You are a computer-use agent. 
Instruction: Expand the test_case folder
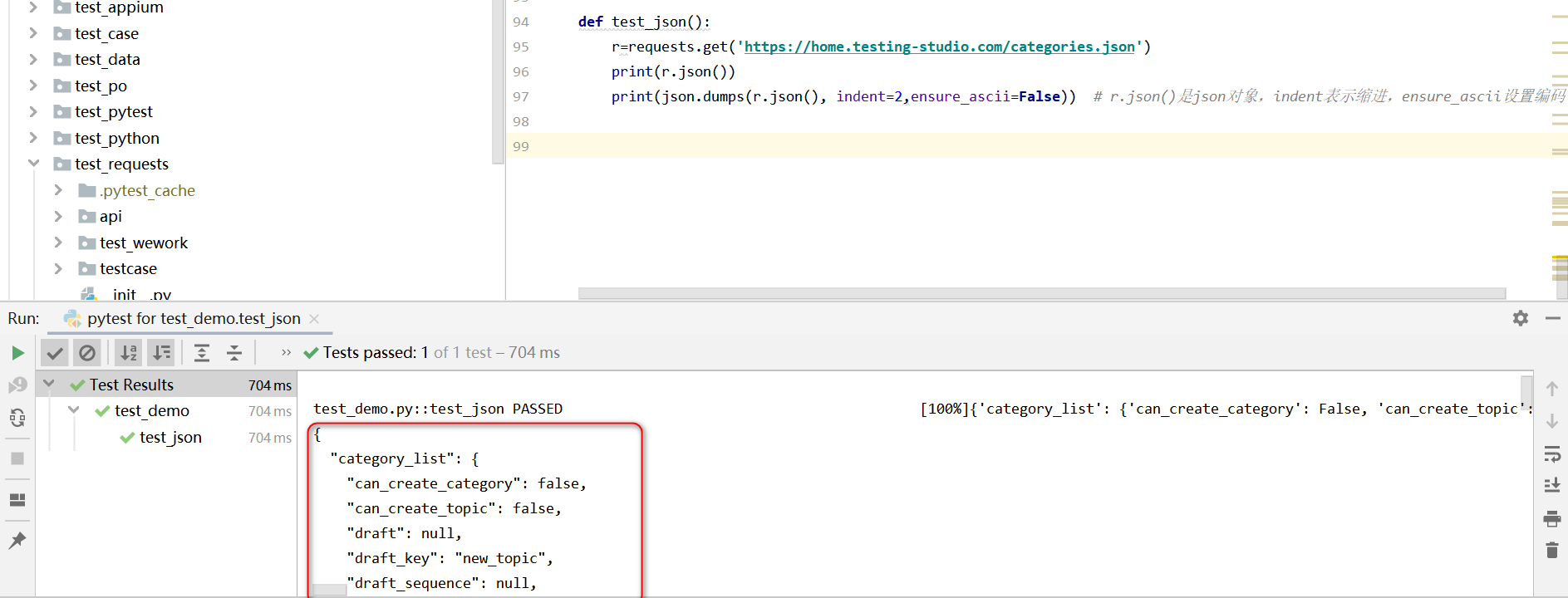33,33
